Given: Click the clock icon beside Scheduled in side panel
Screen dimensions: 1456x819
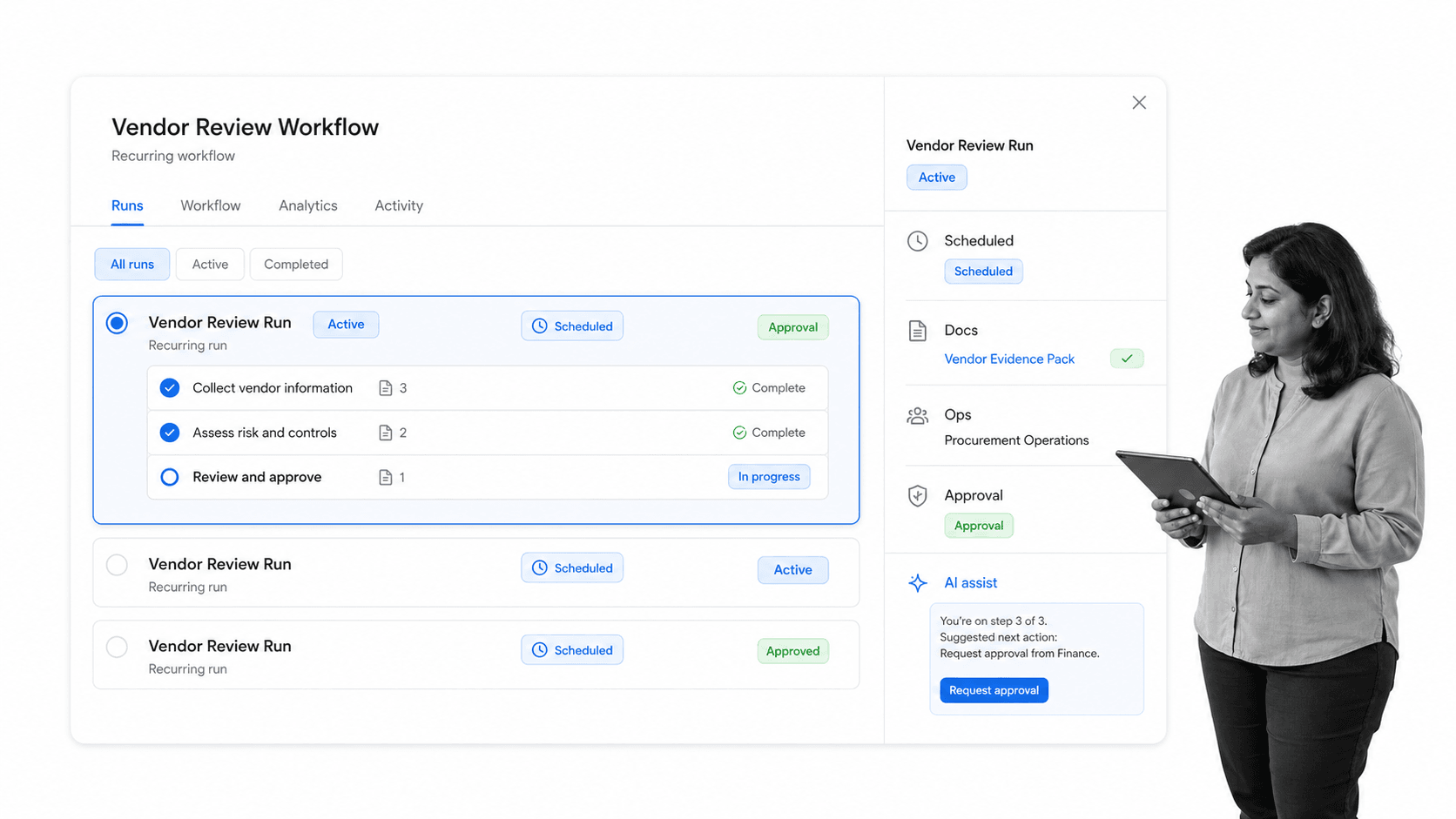Looking at the screenshot, I should pos(918,241).
